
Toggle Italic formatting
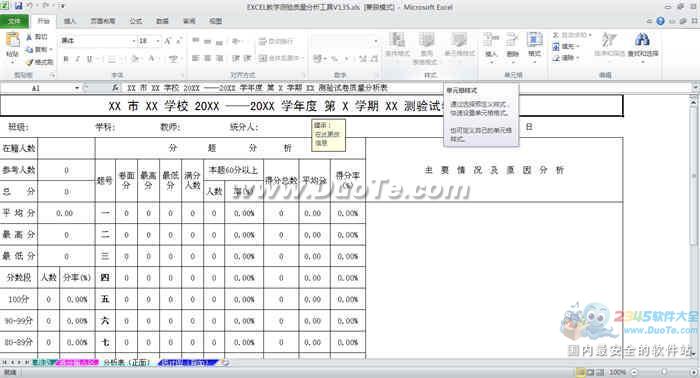[x=78, y=58]
